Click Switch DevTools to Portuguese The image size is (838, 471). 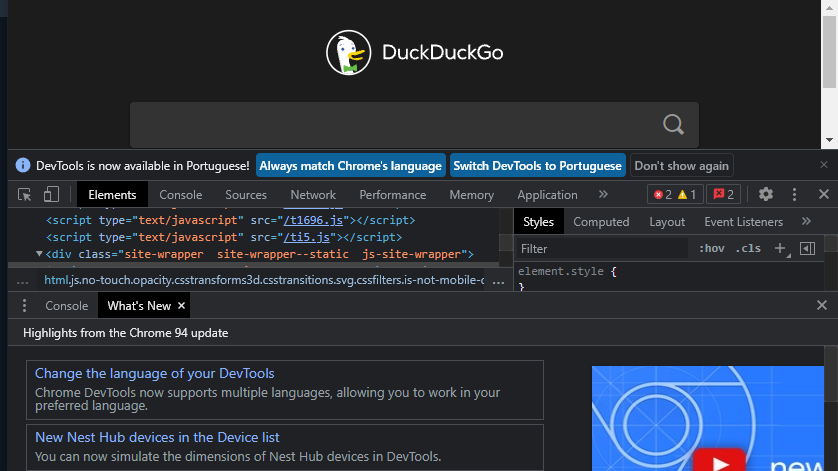pos(537,165)
